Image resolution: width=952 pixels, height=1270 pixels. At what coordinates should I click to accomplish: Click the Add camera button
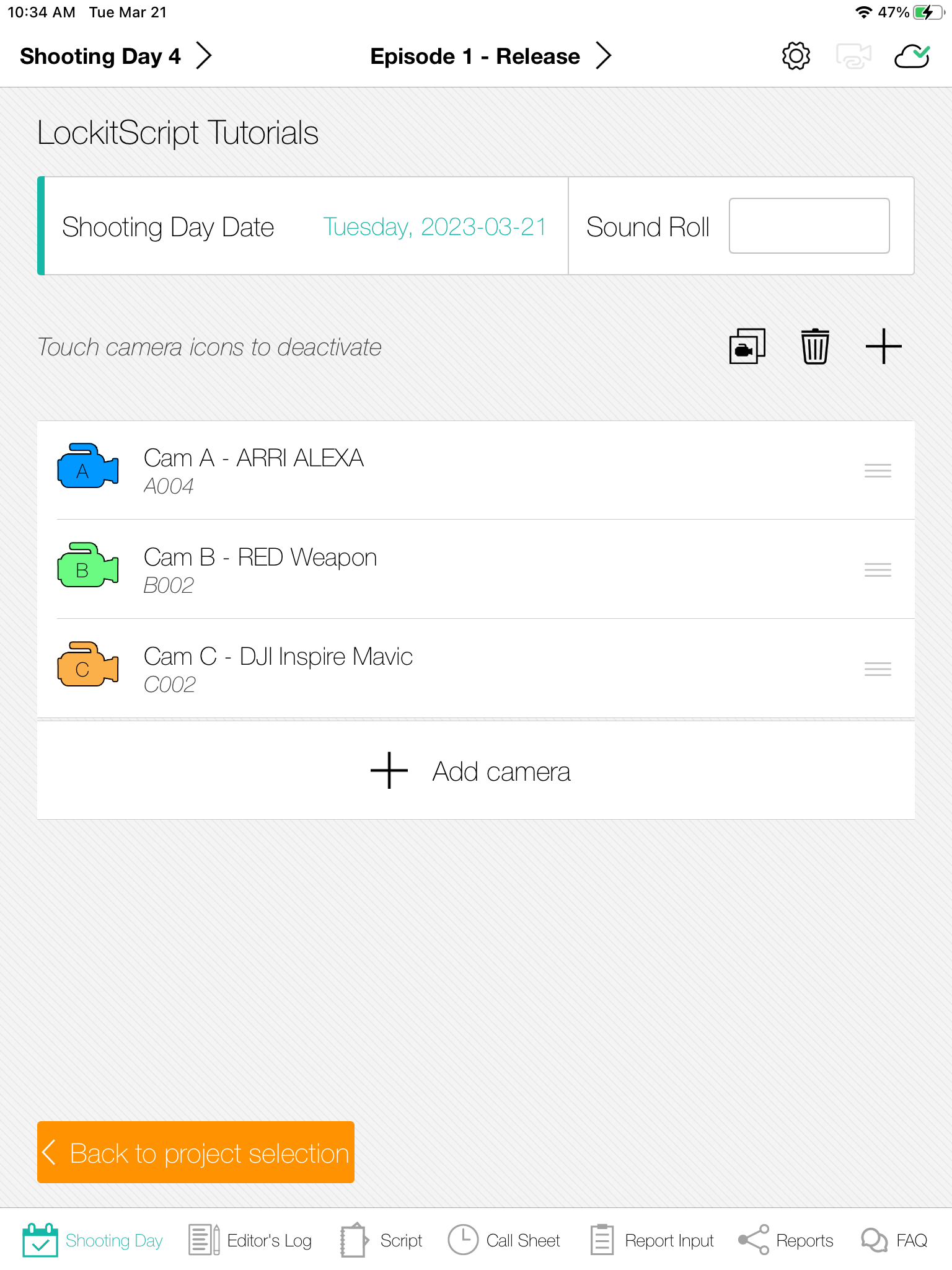point(476,770)
